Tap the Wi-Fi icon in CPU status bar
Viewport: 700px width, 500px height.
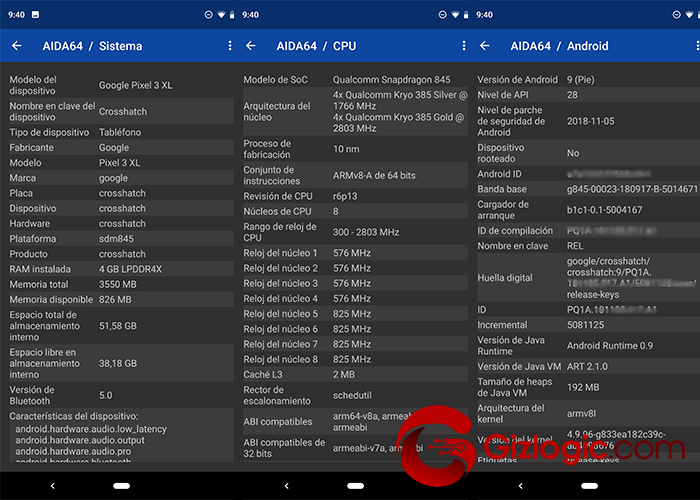pyautogui.click(x=455, y=15)
